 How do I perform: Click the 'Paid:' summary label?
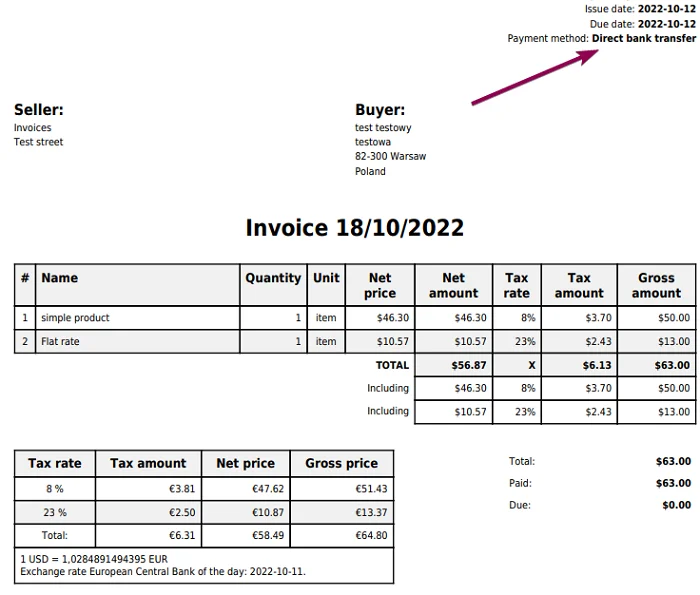520,483
